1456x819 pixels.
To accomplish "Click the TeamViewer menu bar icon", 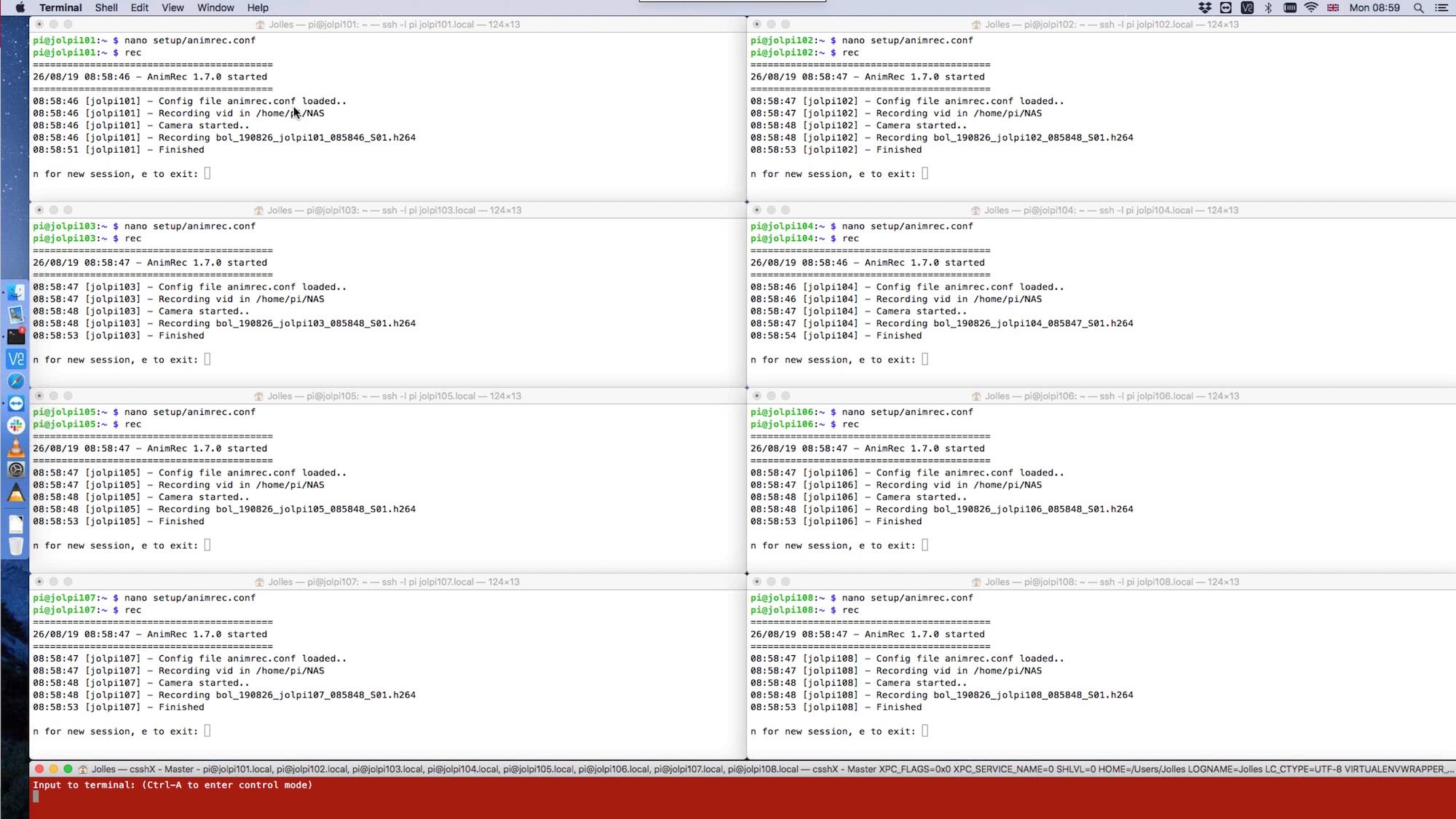I will (x=1226, y=7).
